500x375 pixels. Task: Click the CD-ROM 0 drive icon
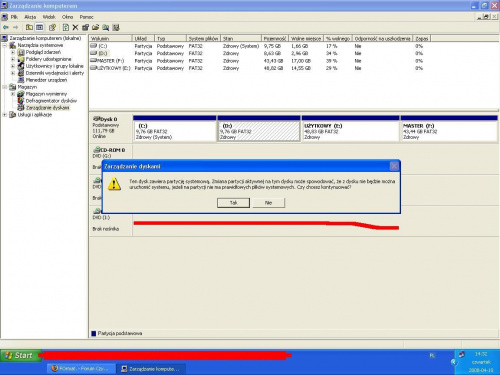(x=97, y=150)
